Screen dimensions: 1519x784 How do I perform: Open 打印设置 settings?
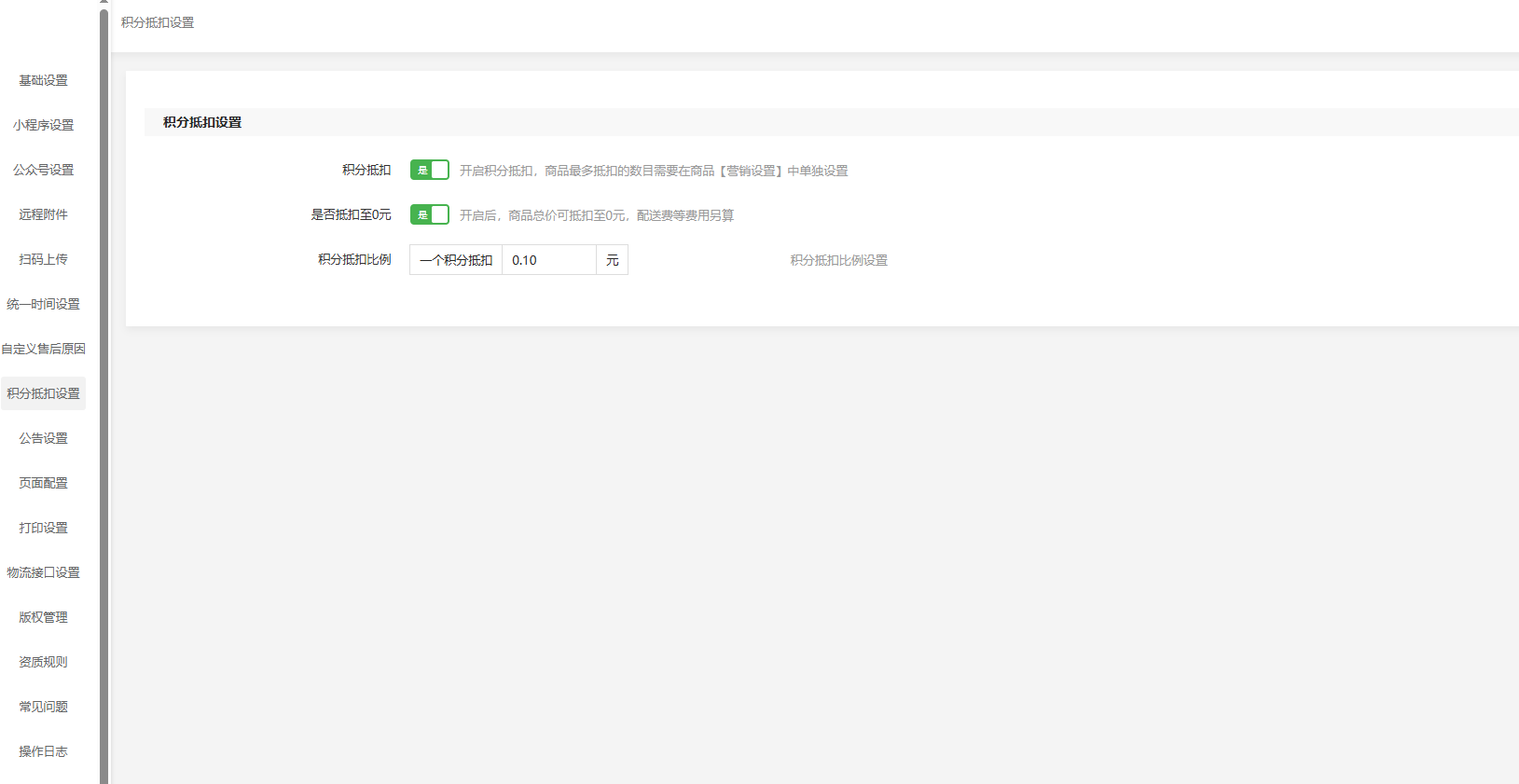[43, 528]
